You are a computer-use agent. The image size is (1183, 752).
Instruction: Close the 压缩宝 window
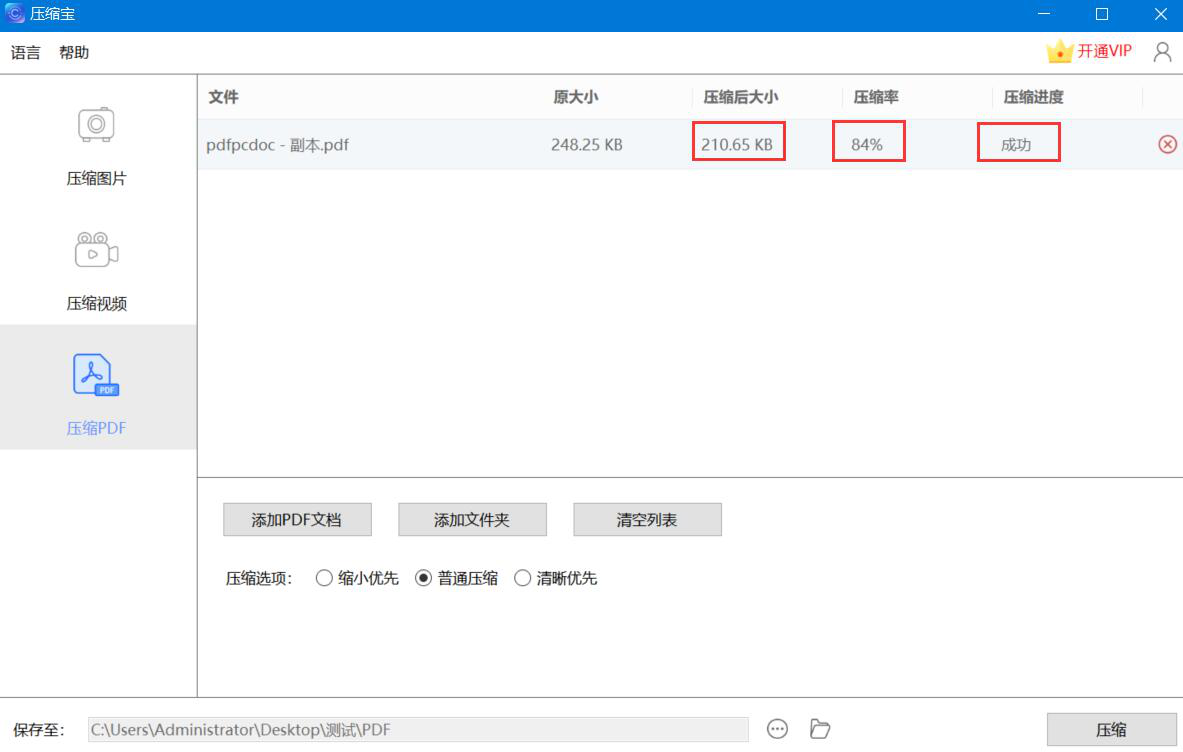click(x=1160, y=14)
